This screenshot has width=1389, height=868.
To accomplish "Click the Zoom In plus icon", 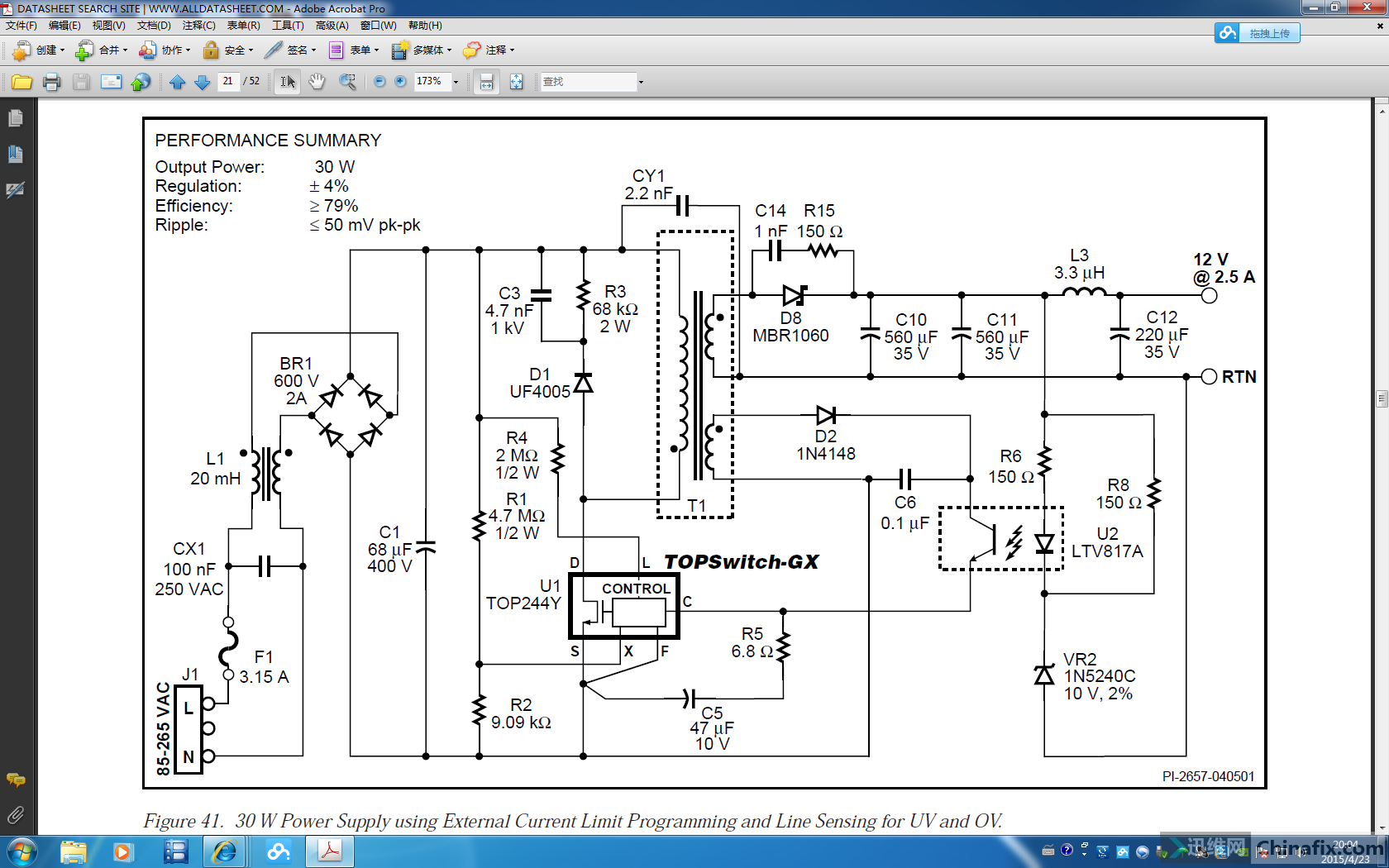I will click(x=401, y=82).
